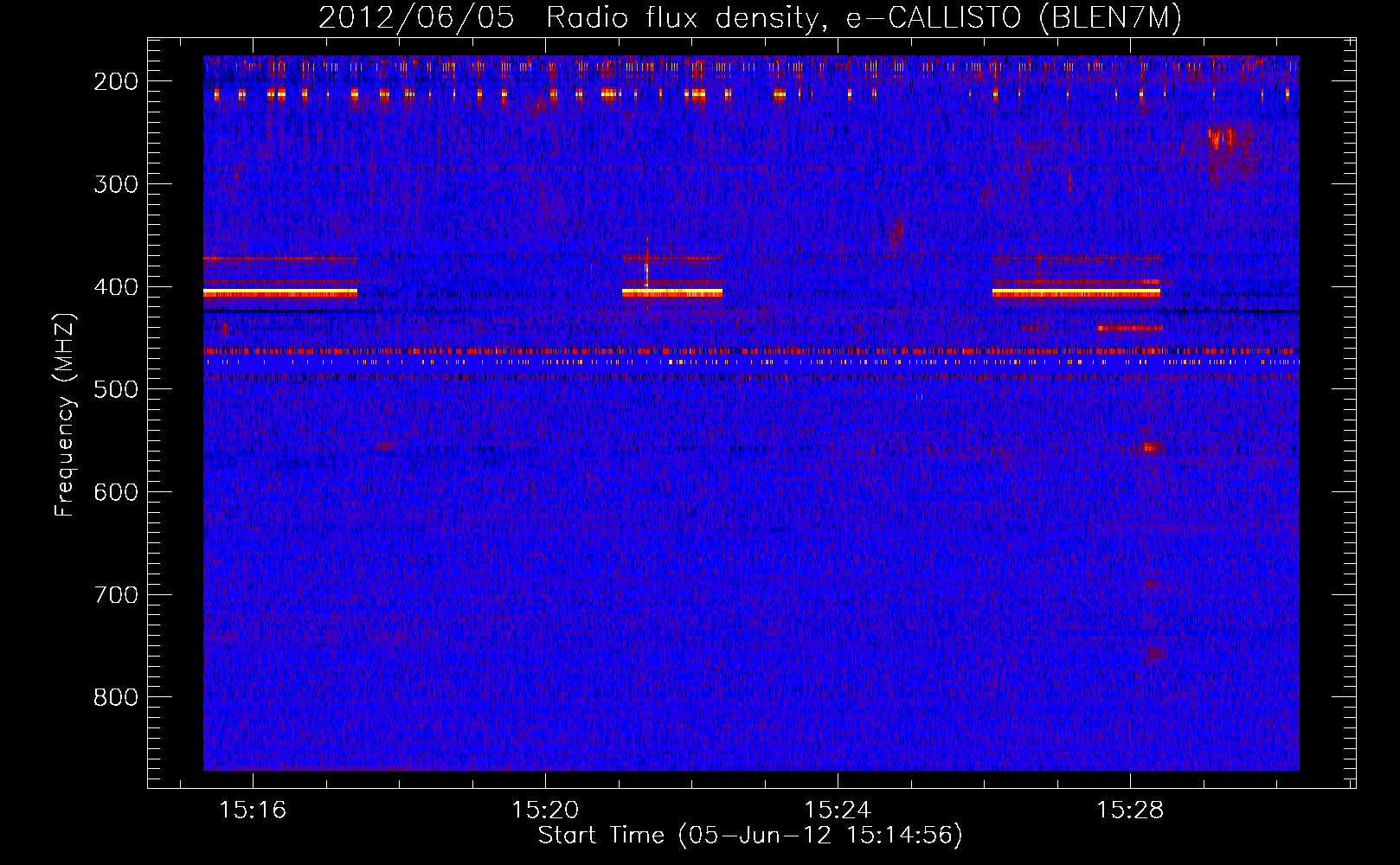This screenshot has height=865, width=1400.
Task: Click the 200 frequency tick label
Action: [115, 81]
